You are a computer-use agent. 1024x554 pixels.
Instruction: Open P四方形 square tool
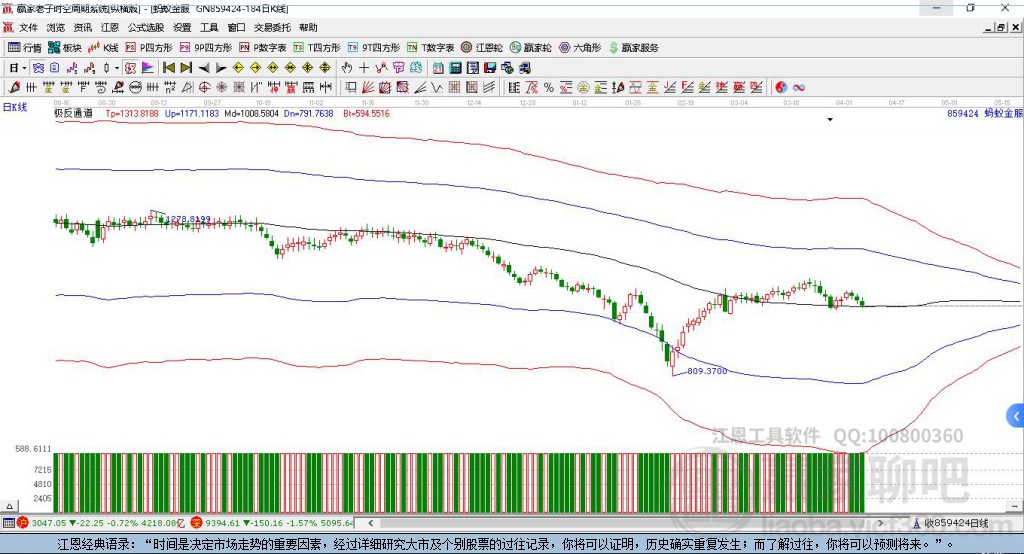coord(149,48)
